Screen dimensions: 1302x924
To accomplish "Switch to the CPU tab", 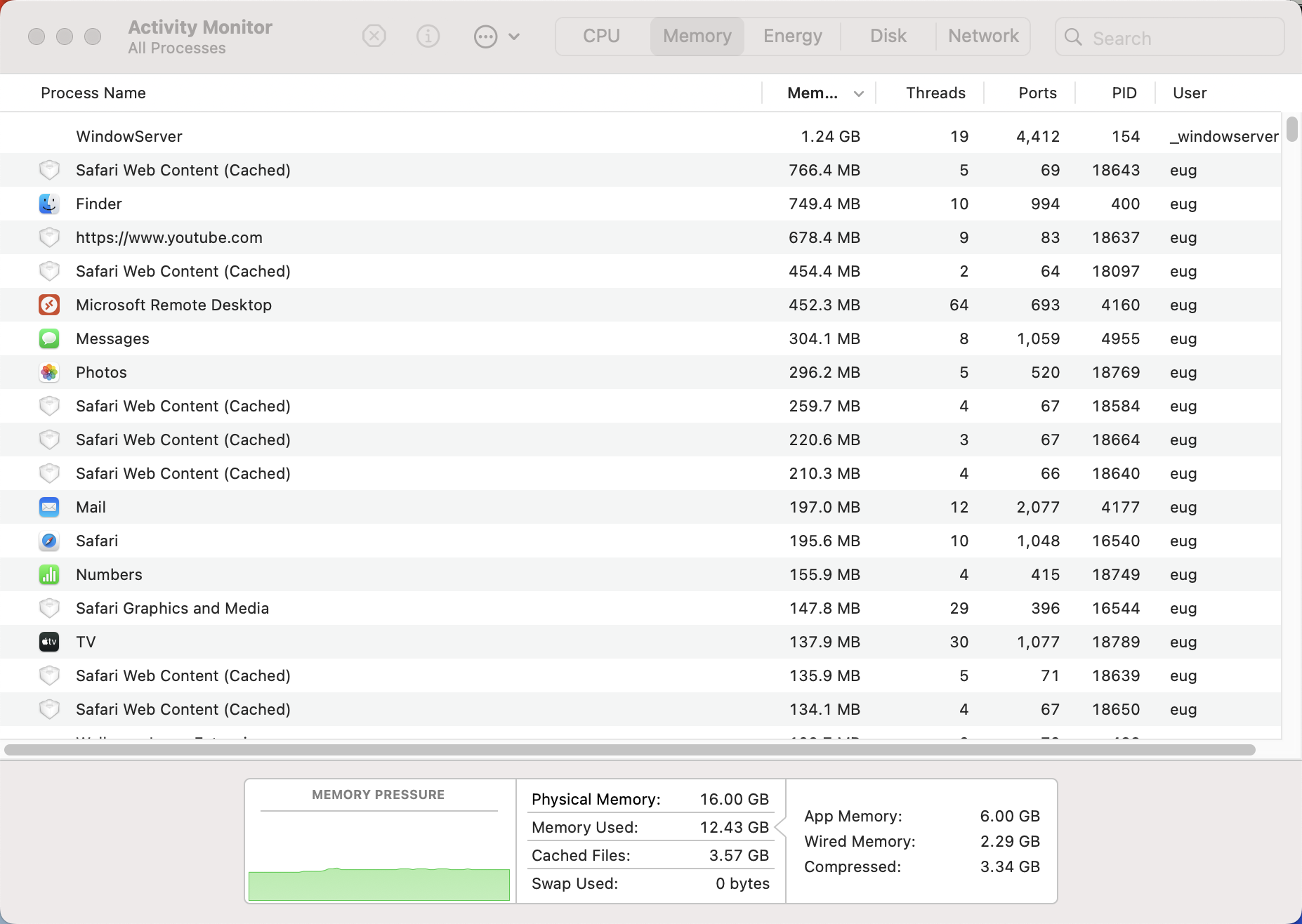I will (601, 36).
